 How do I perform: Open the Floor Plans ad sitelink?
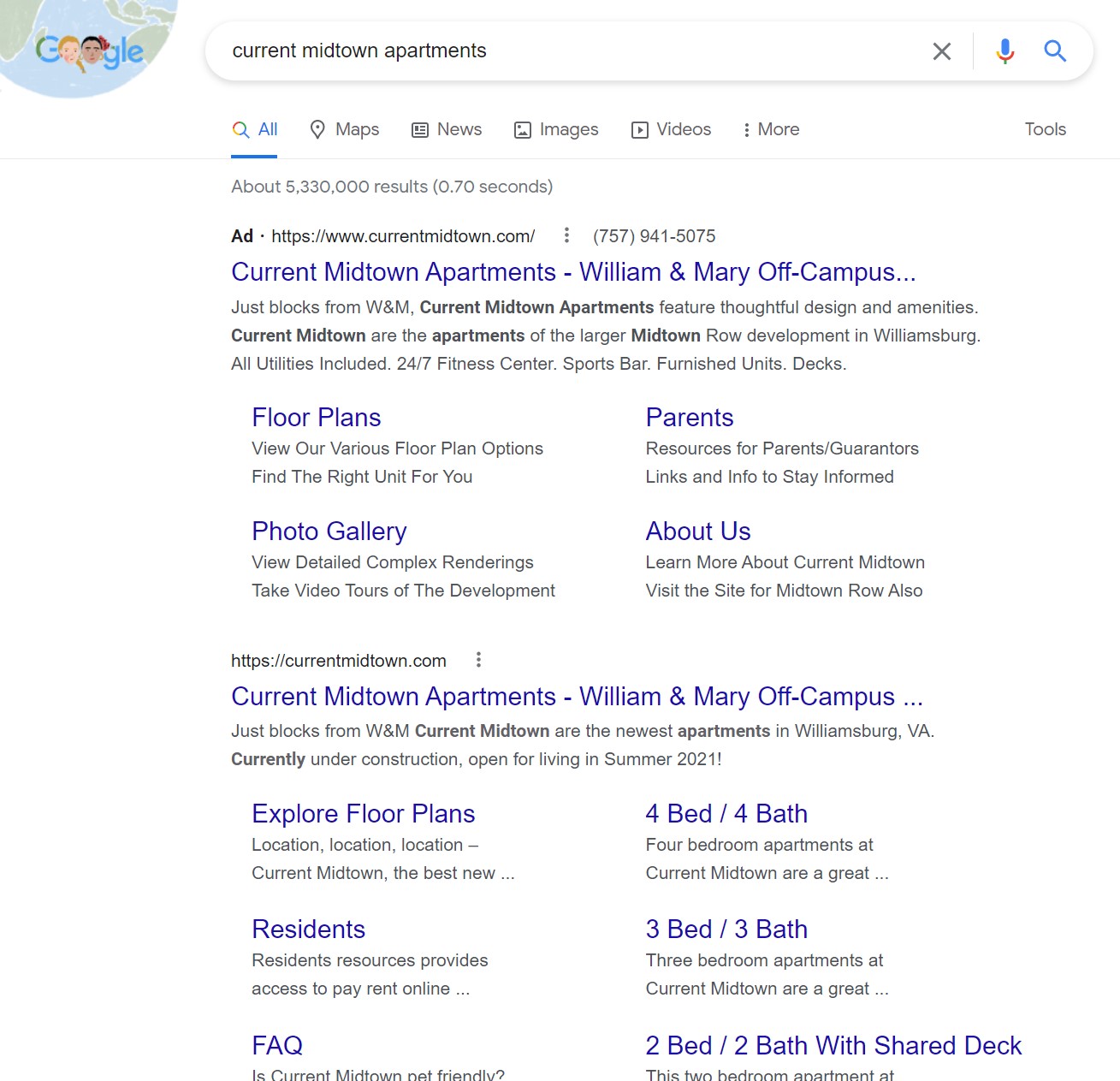click(x=316, y=417)
